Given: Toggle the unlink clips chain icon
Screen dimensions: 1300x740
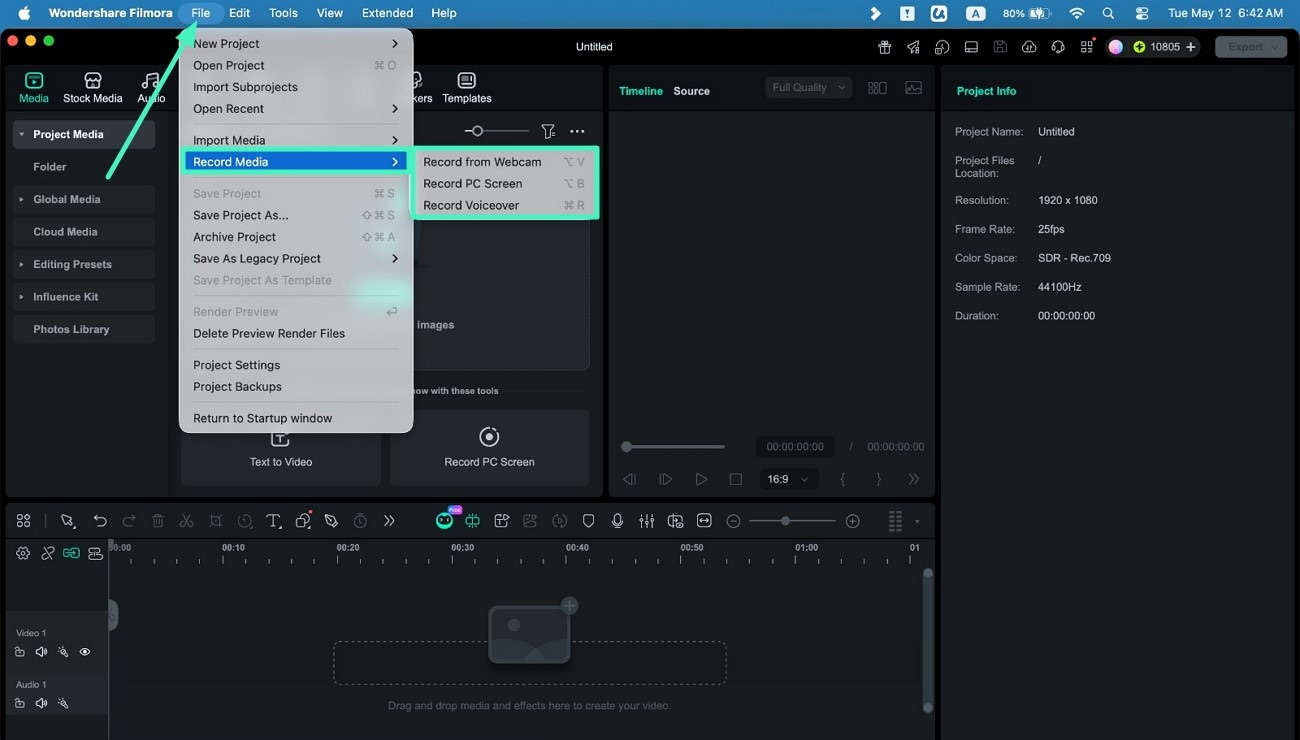Looking at the screenshot, I should [x=47, y=553].
